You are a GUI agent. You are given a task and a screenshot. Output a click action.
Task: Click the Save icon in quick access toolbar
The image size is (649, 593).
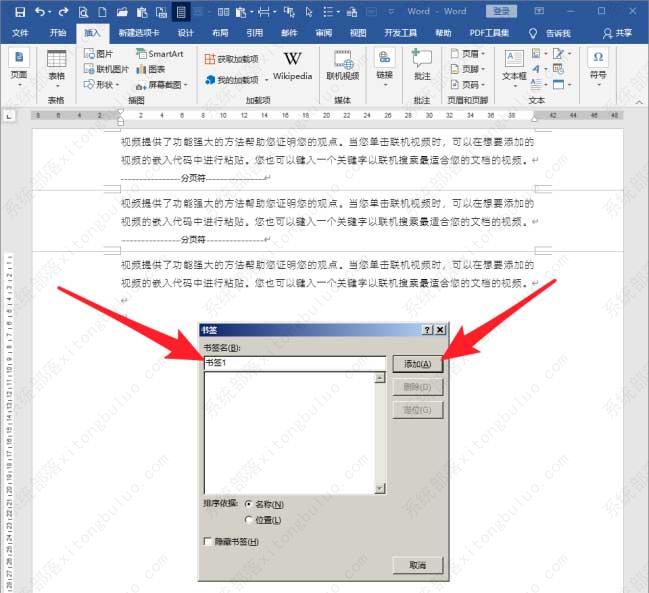click(12, 11)
